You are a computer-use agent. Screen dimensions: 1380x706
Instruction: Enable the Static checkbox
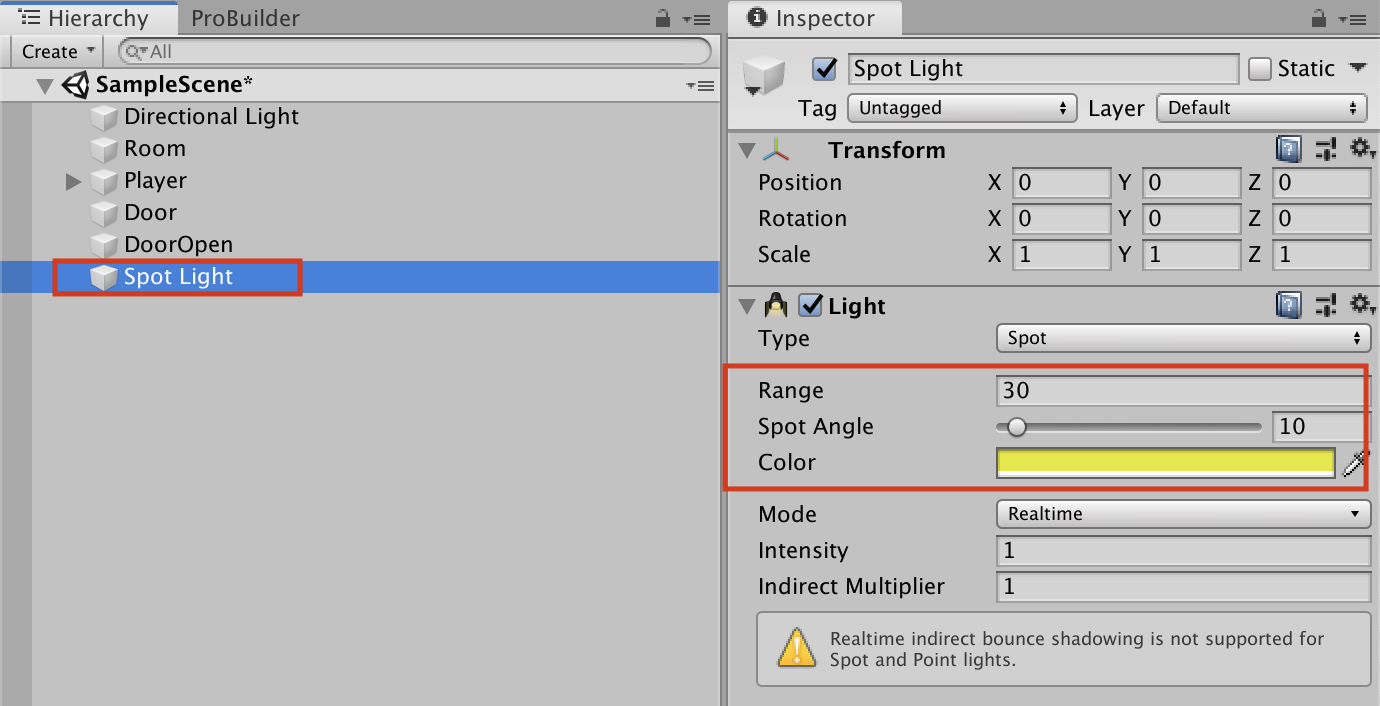(1260, 69)
